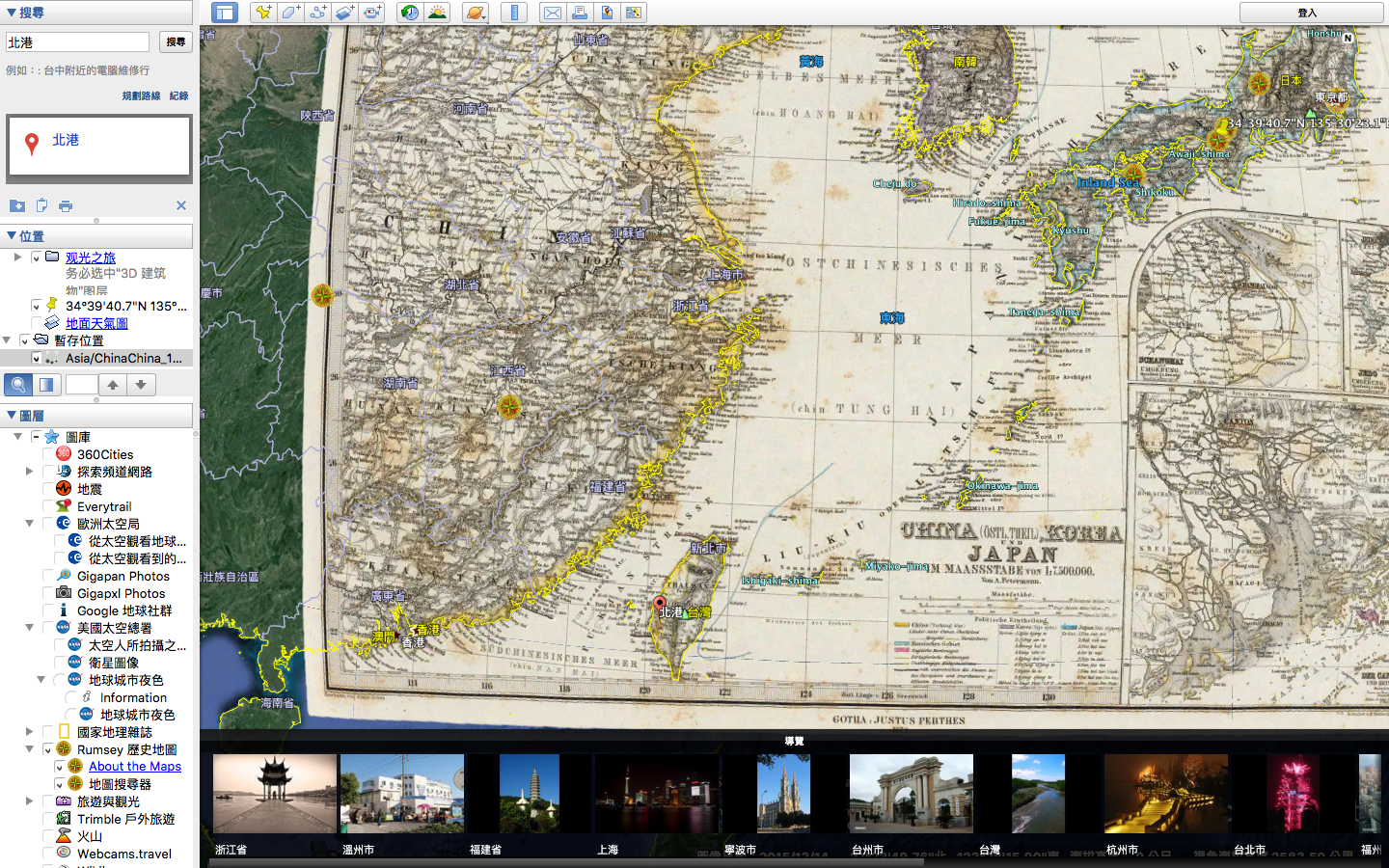Collapse the 暫存位置 folder
Screen dimensions: 1389x868
click(x=7, y=340)
